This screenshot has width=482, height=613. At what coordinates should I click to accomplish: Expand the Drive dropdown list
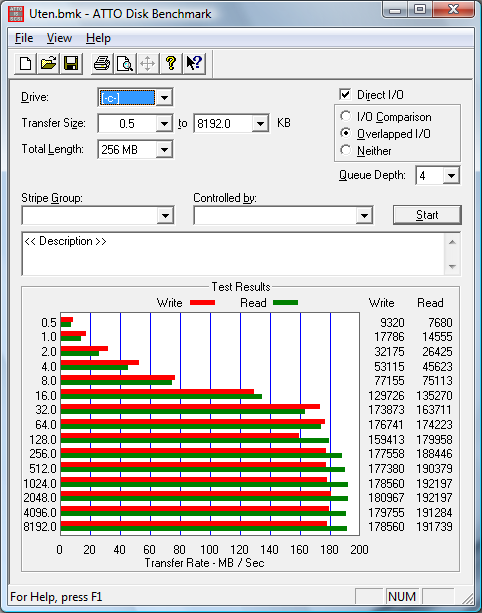164,98
